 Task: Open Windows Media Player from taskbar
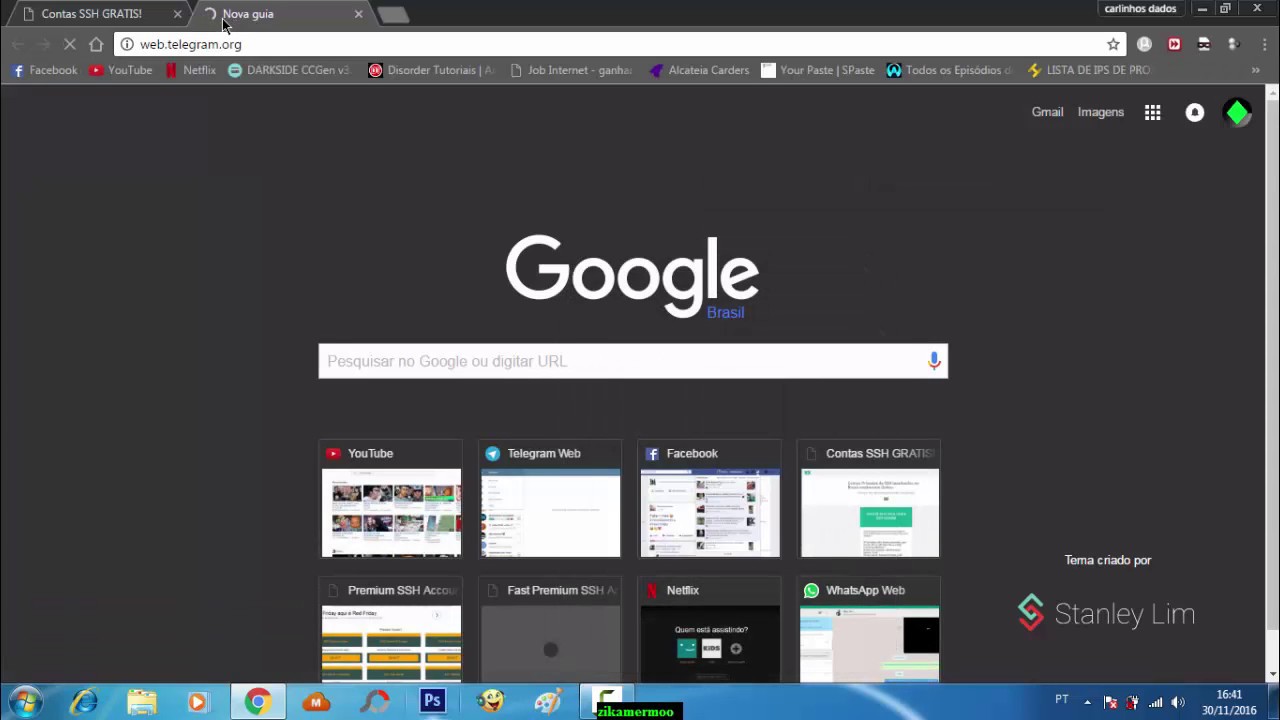[197, 702]
